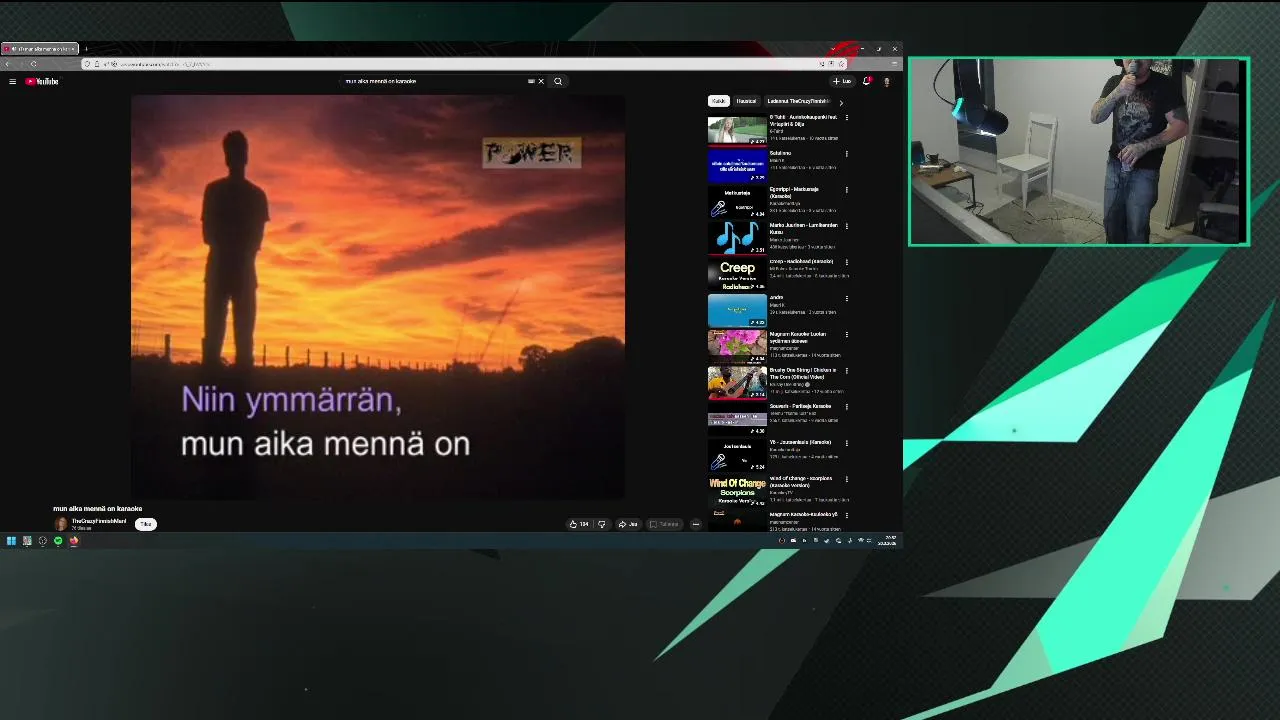The image size is (1280, 720).
Task: Open the Creep Radiohead karaoke thumbnail
Action: pyautogui.click(x=737, y=274)
